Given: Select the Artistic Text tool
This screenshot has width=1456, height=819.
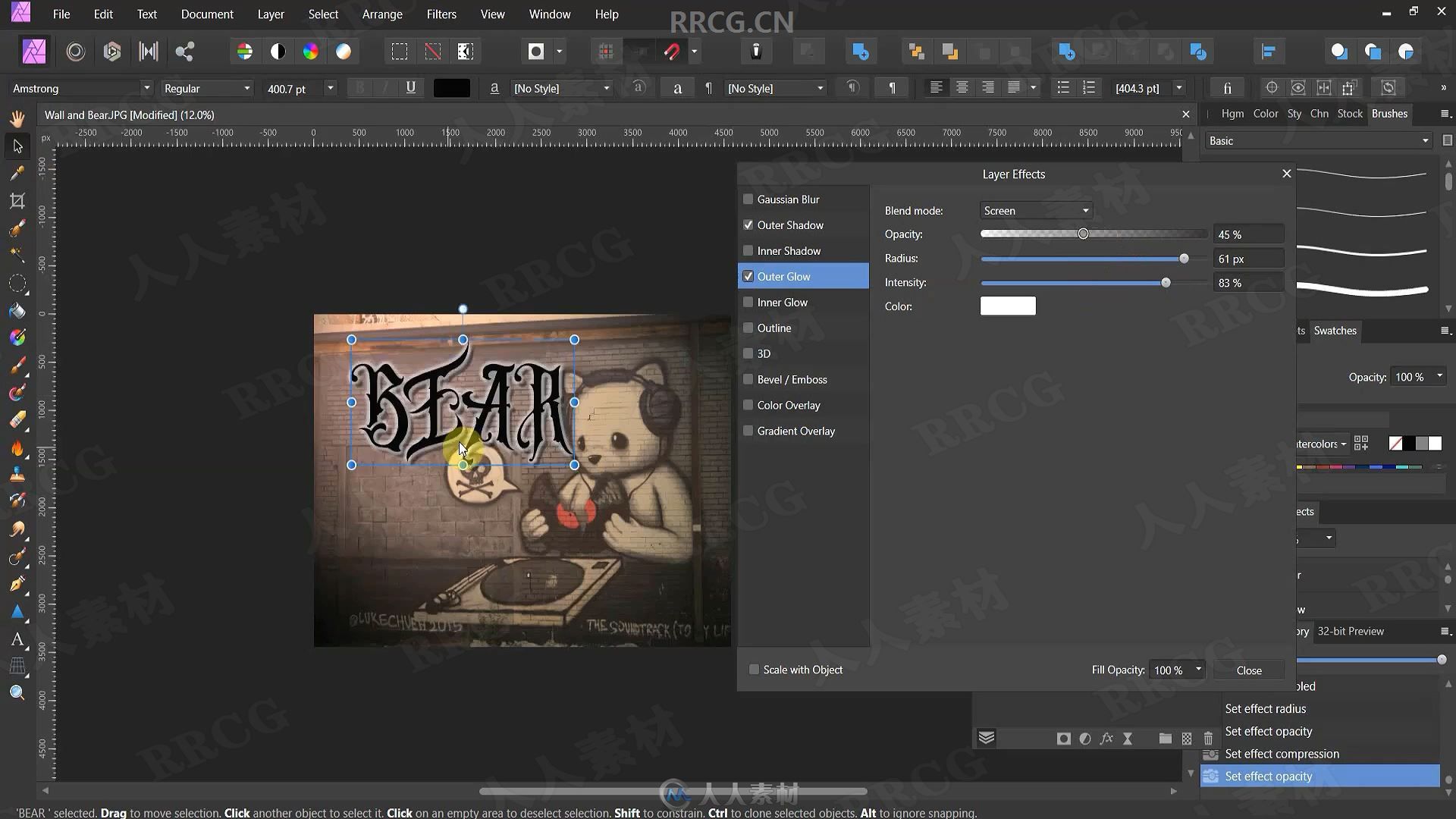Looking at the screenshot, I should click(x=17, y=639).
